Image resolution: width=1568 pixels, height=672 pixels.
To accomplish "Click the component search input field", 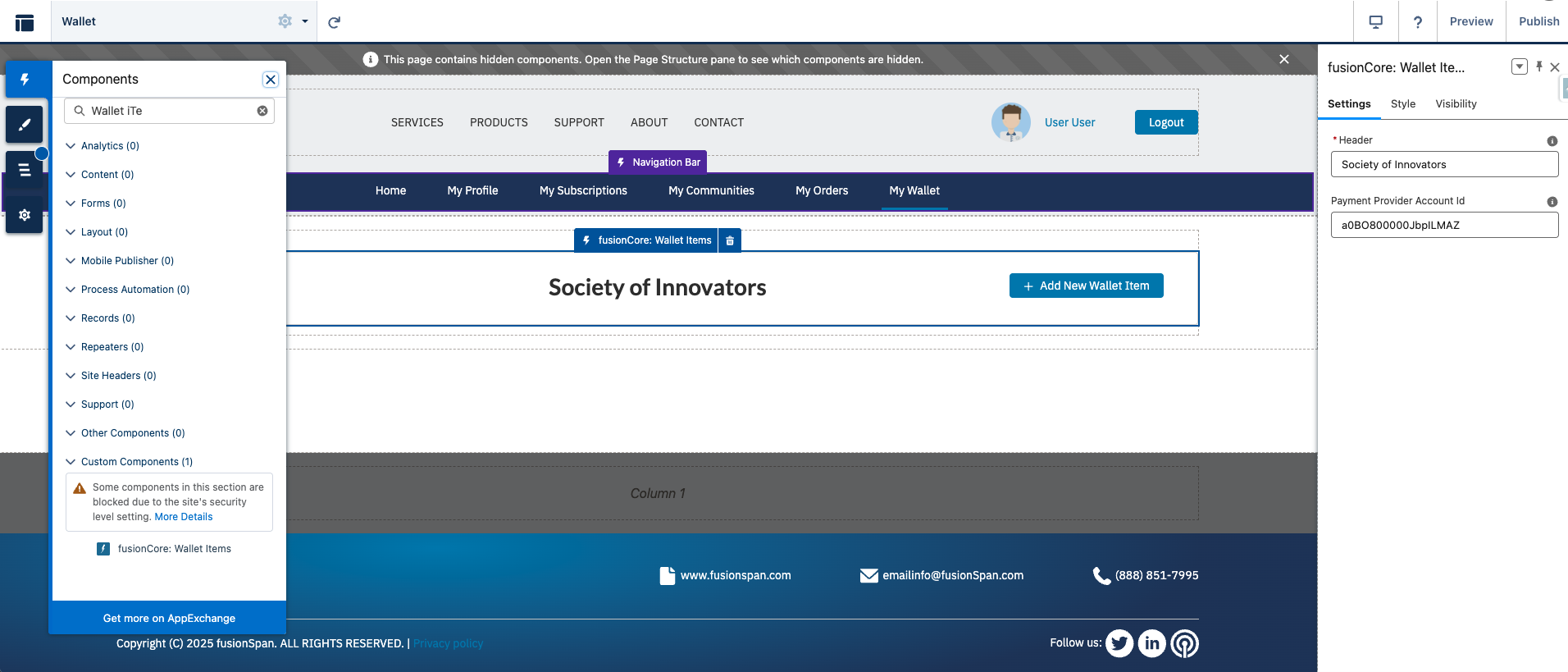I will 169,111.
